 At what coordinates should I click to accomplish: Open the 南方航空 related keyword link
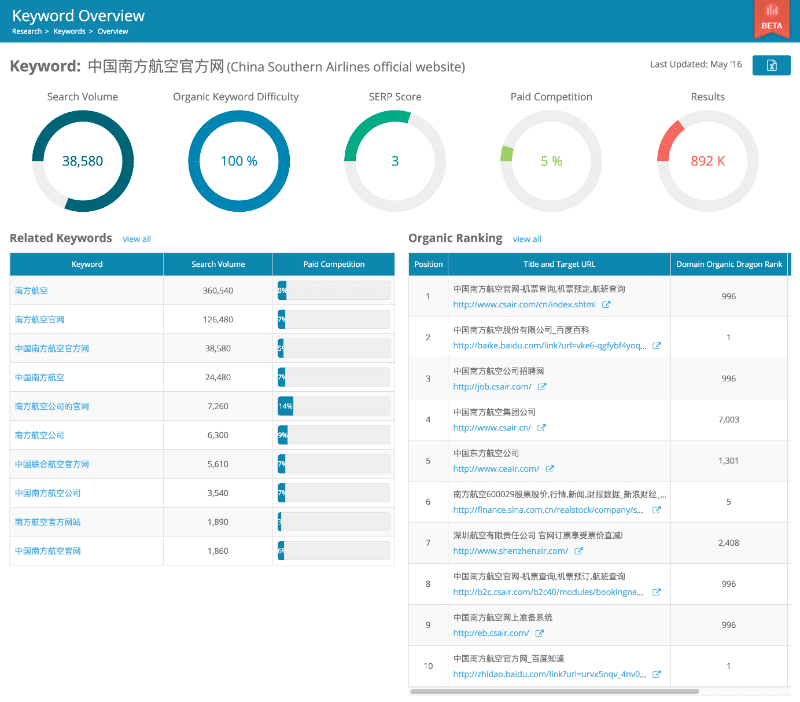point(31,290)
